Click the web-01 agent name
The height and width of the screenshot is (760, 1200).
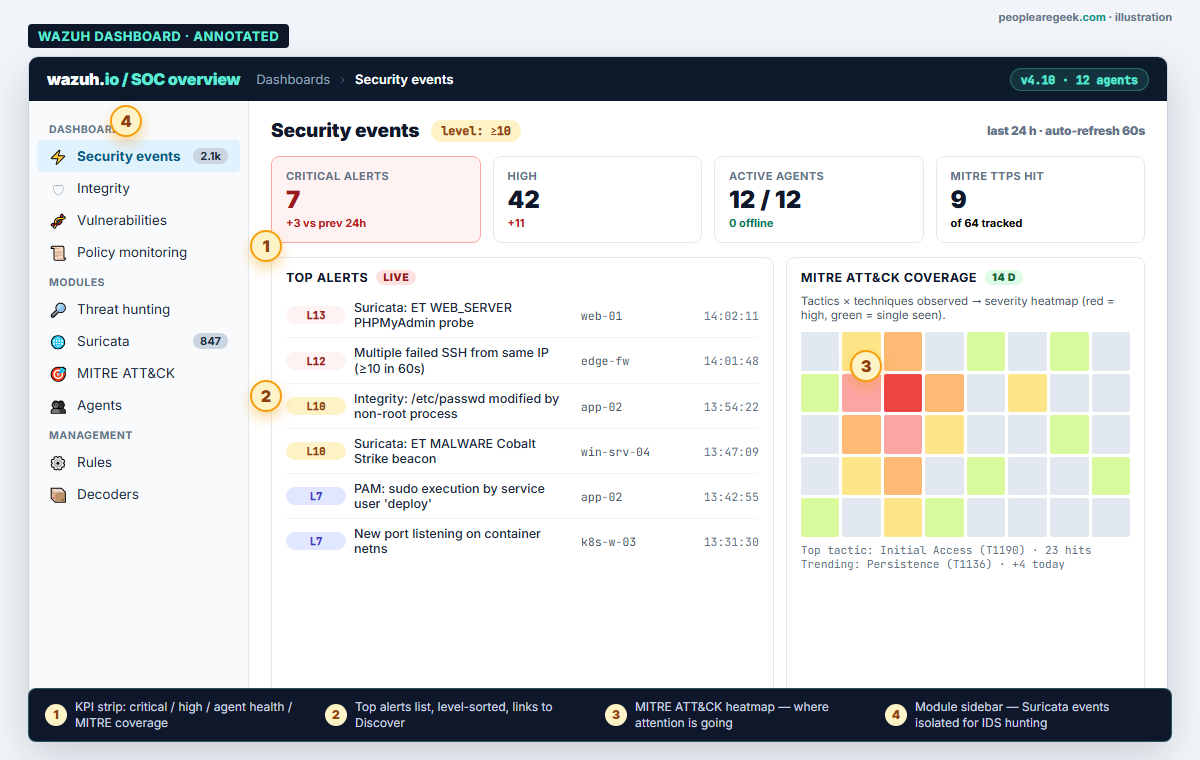coord(601,316)
